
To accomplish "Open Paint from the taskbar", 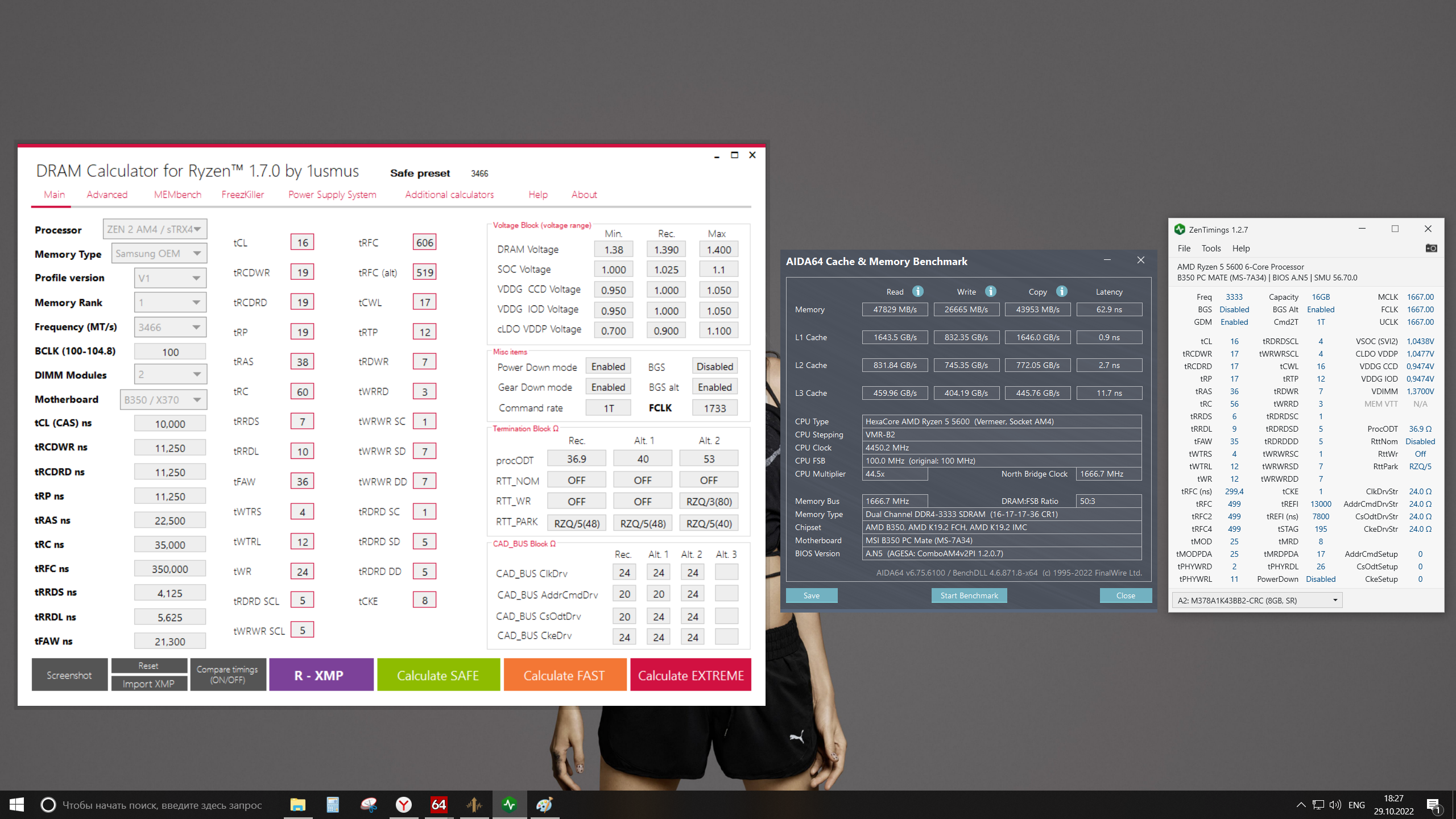I will pos(544,804).
